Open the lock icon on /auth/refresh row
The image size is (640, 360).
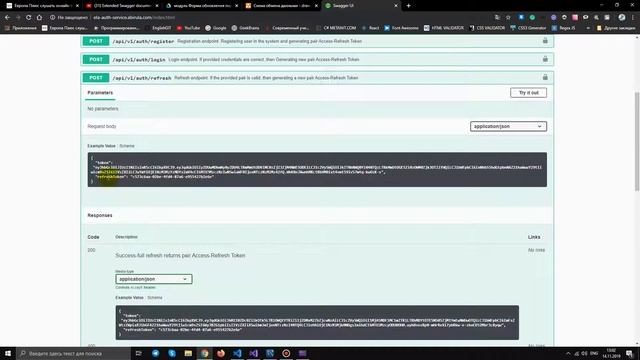545,77
